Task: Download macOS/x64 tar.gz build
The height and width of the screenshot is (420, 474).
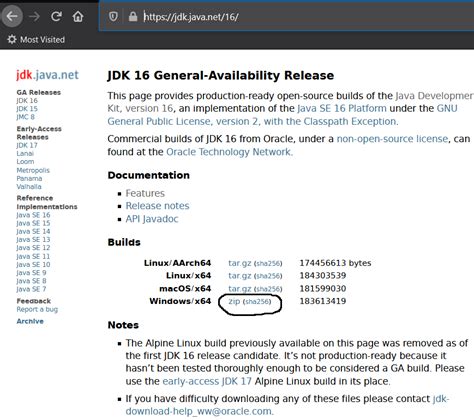Action: pos(240,289)
